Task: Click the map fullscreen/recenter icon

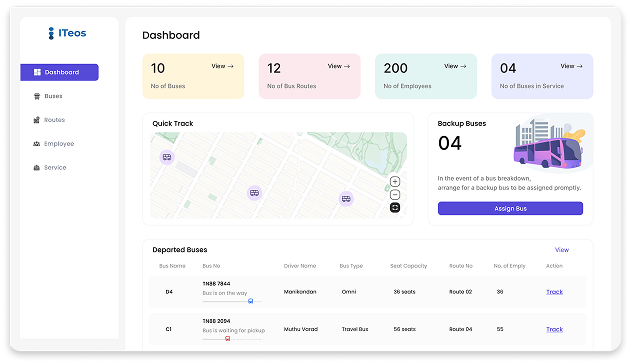Action: (395, 208)
